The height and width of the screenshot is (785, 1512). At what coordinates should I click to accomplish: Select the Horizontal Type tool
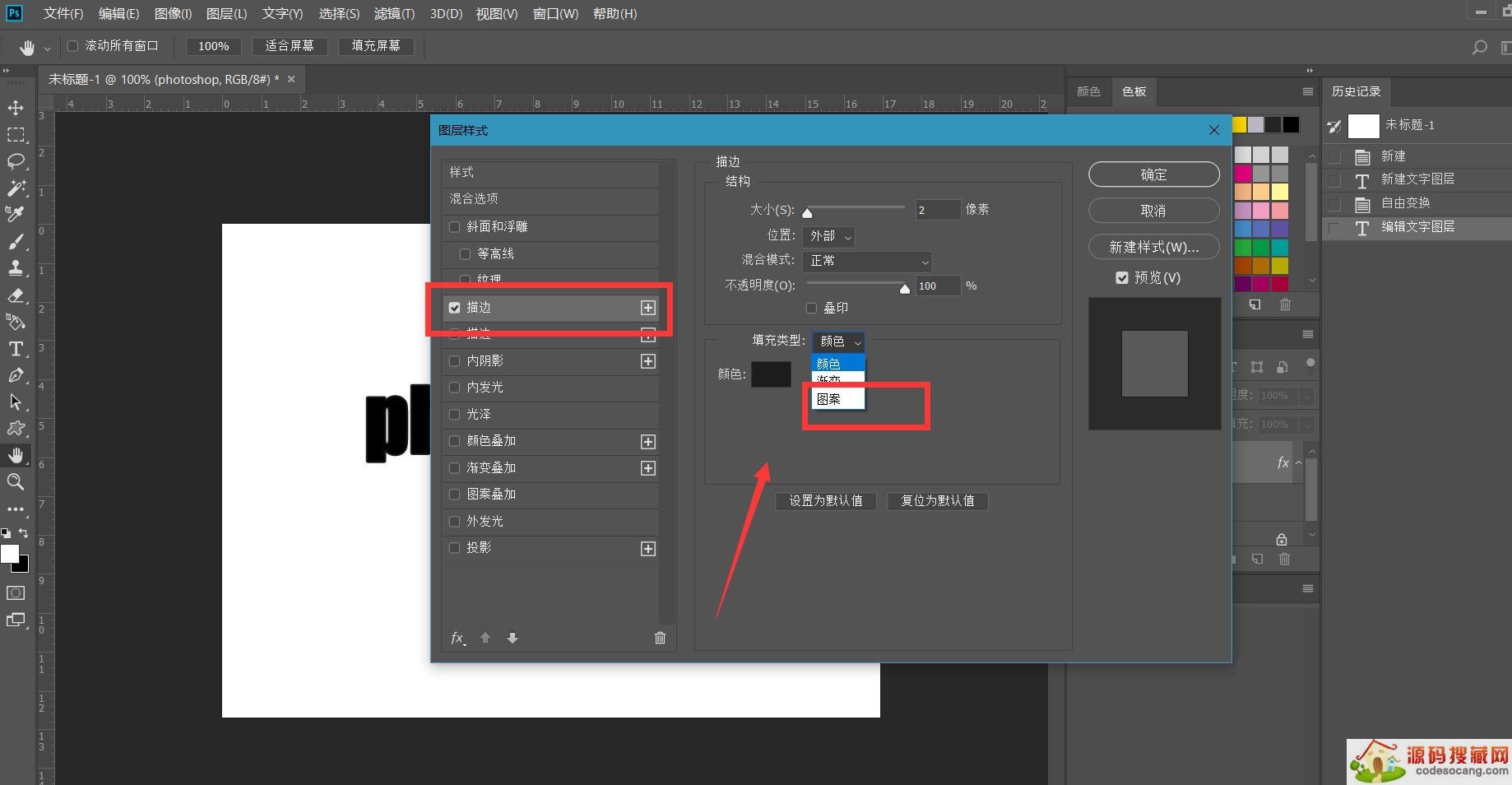[16, 349]
